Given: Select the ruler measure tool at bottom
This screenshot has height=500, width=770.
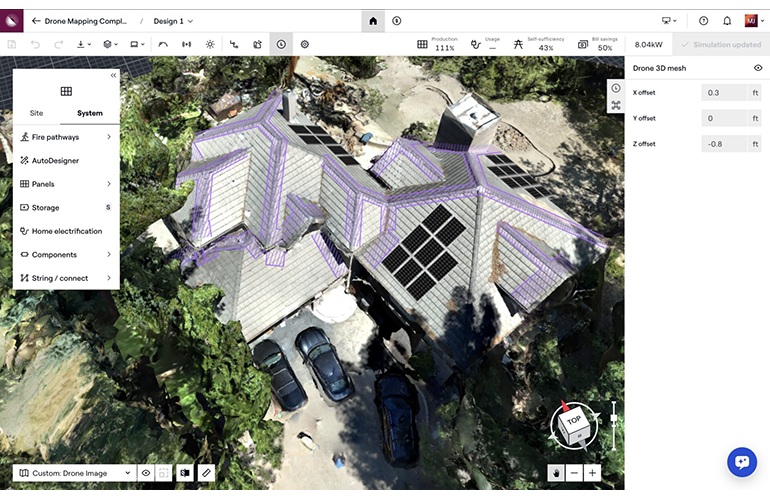Looking at the screenshot, I should tap(206, 473).
